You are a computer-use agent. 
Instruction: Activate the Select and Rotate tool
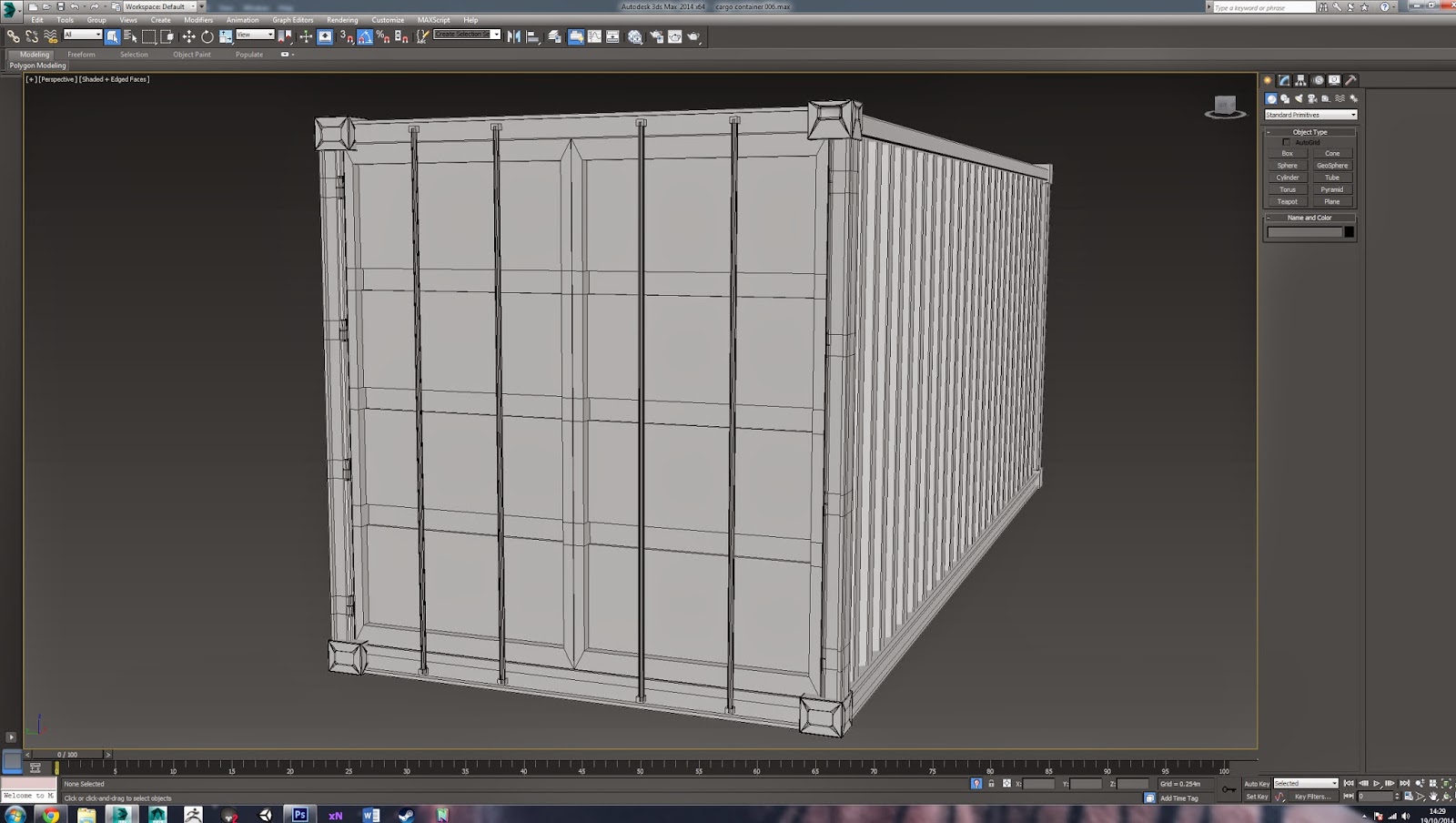point(207,36)
